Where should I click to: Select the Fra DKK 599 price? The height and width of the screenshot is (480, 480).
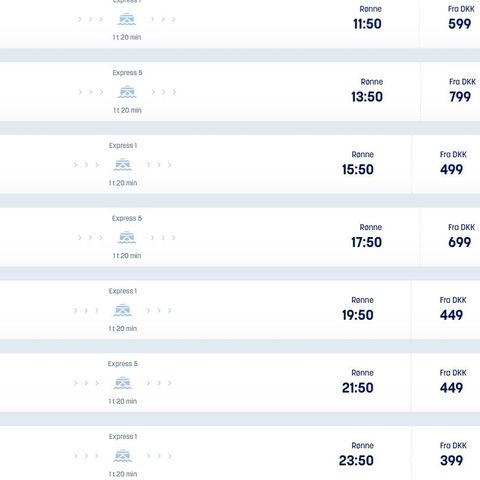click(460, 18)
